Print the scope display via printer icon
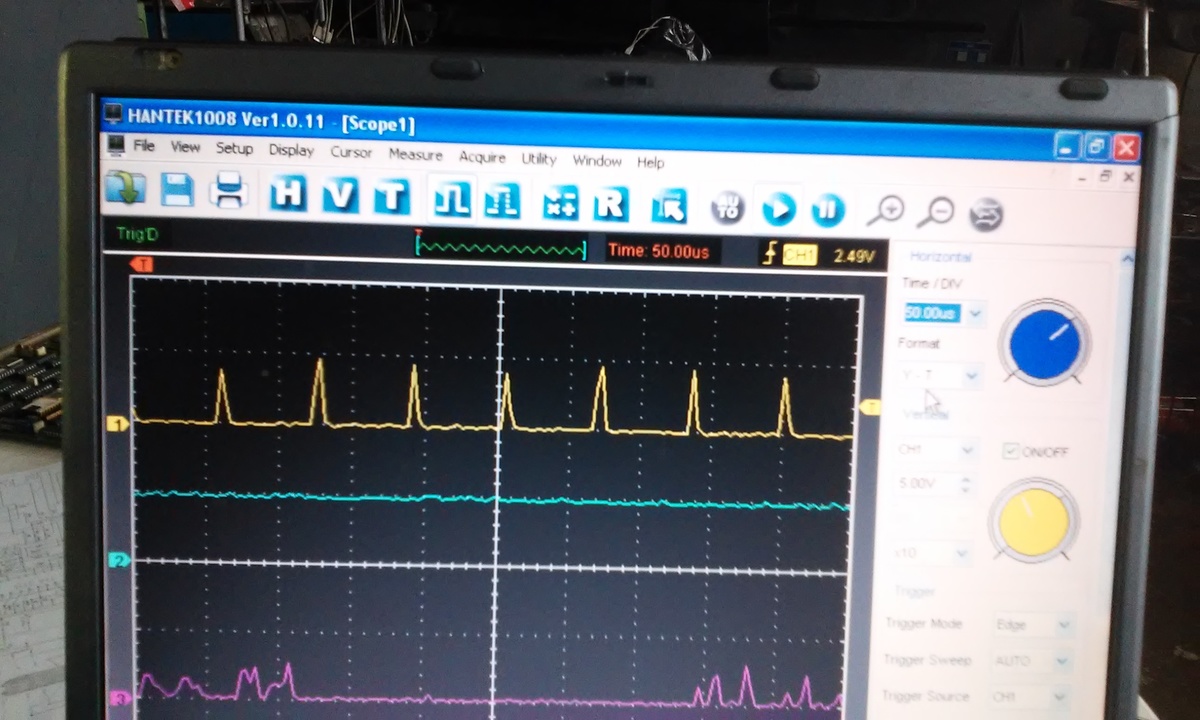The width and height of the screenshot is (1200, 720). coord(229,189)
